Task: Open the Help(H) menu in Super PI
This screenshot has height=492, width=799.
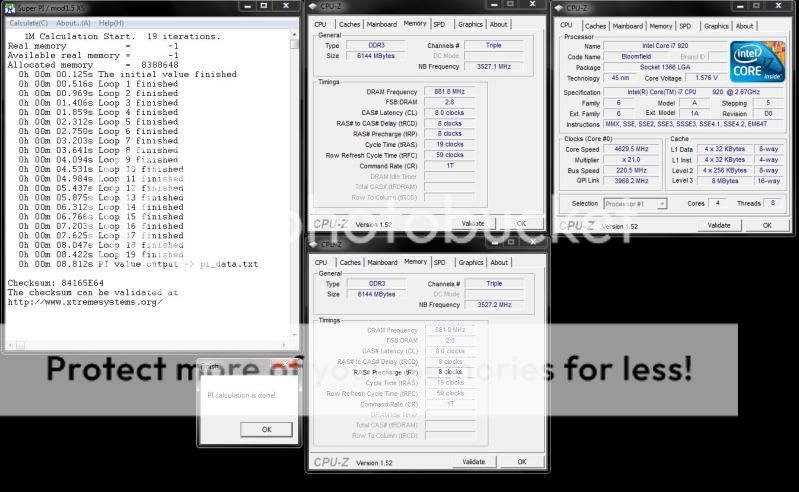Action: (x=111, y=23)
